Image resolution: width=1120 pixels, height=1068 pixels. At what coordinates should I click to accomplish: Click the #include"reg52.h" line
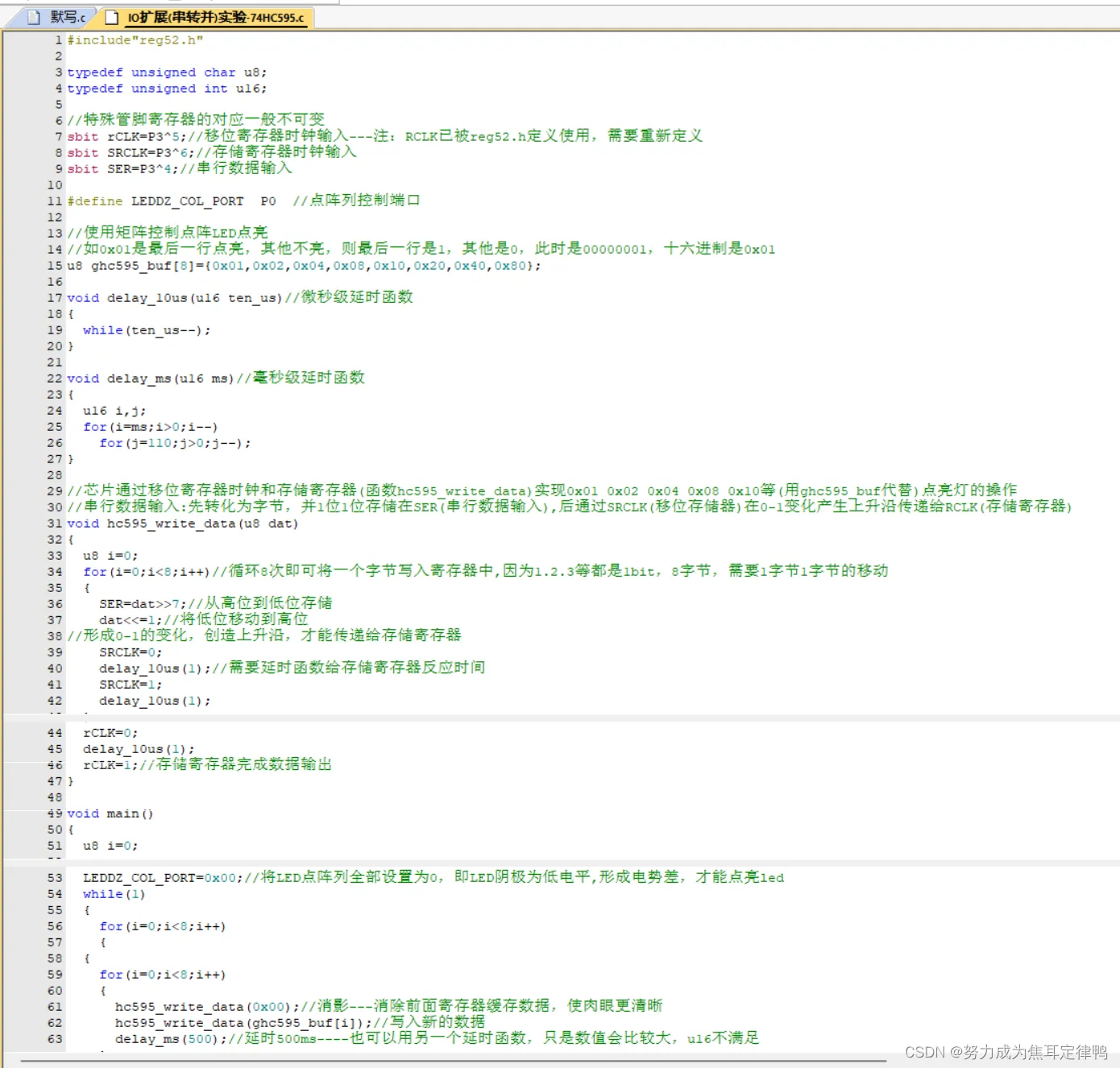click(x=135, y=40)
